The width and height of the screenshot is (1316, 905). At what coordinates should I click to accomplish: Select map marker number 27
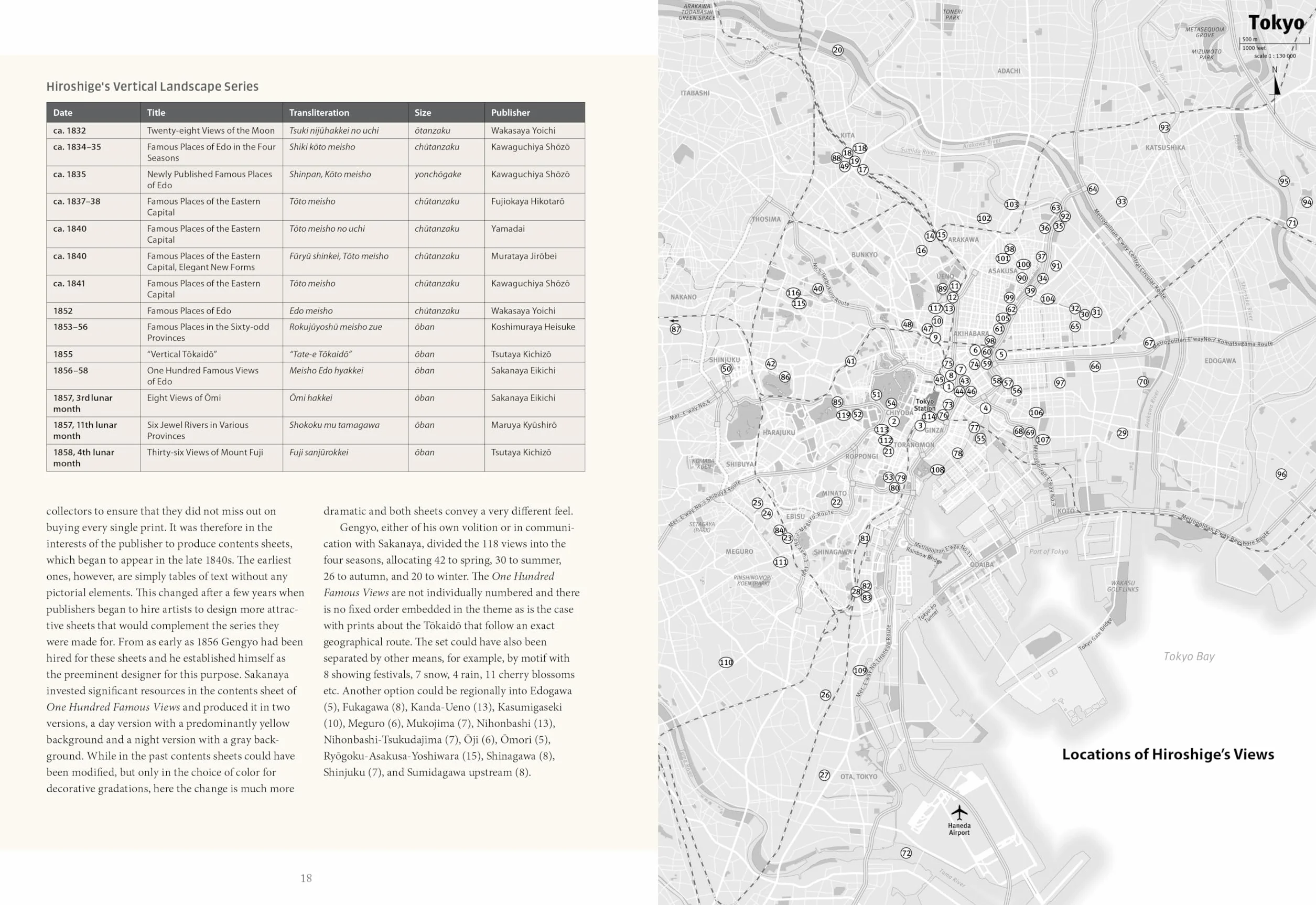[x=824, y=774]
